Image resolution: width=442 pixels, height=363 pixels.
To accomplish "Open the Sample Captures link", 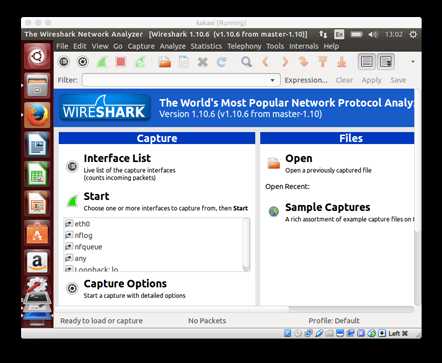I will pyautogui.click(x=328, y=207).
